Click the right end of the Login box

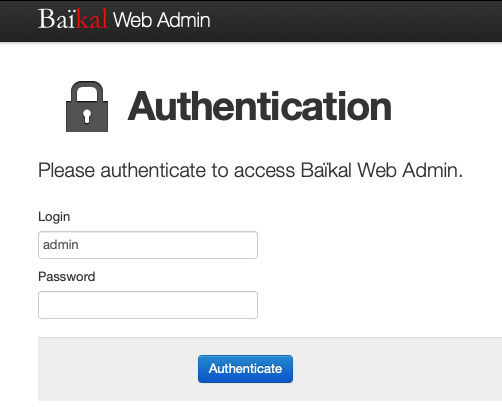[247, 245]
